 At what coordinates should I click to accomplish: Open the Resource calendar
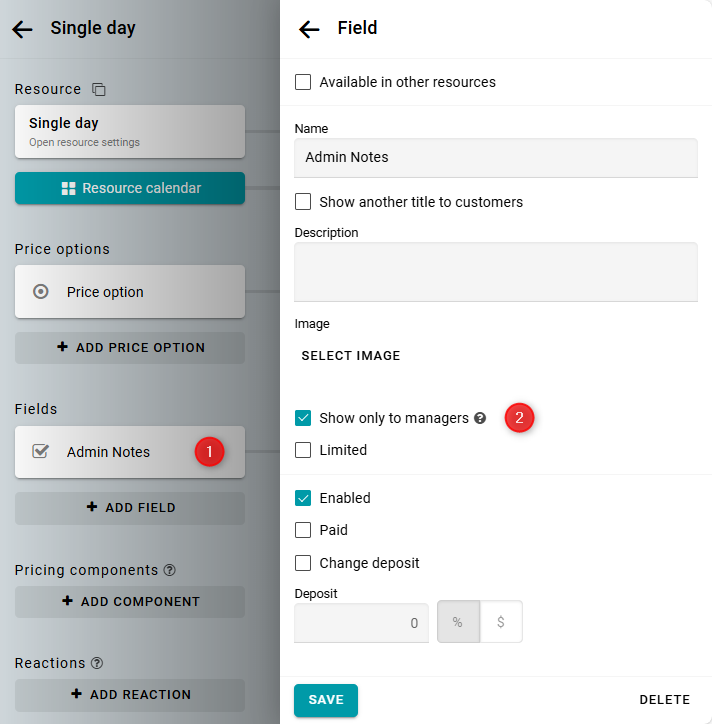pos(130,188)
